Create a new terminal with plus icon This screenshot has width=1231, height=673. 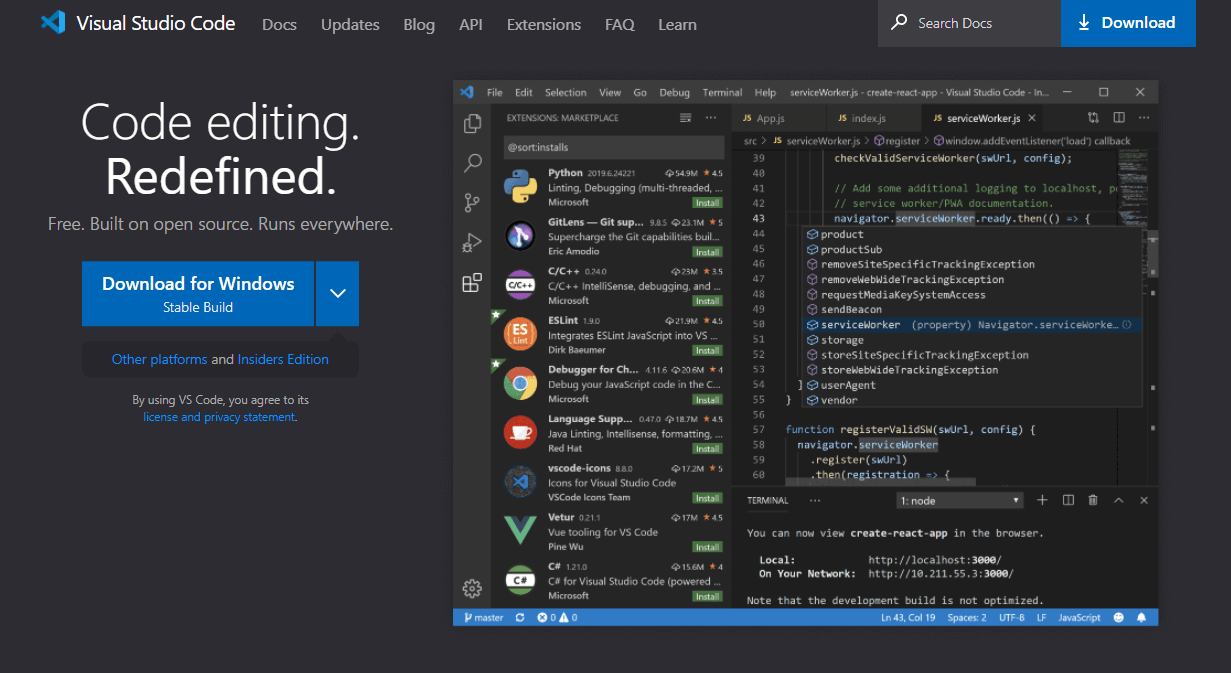point(1042,500)
